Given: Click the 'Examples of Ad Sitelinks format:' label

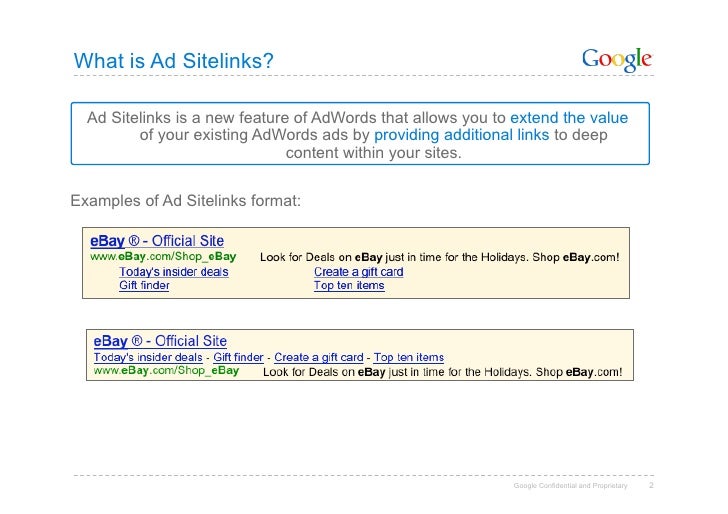Looking at the screenshot, I should click(185, 200).
